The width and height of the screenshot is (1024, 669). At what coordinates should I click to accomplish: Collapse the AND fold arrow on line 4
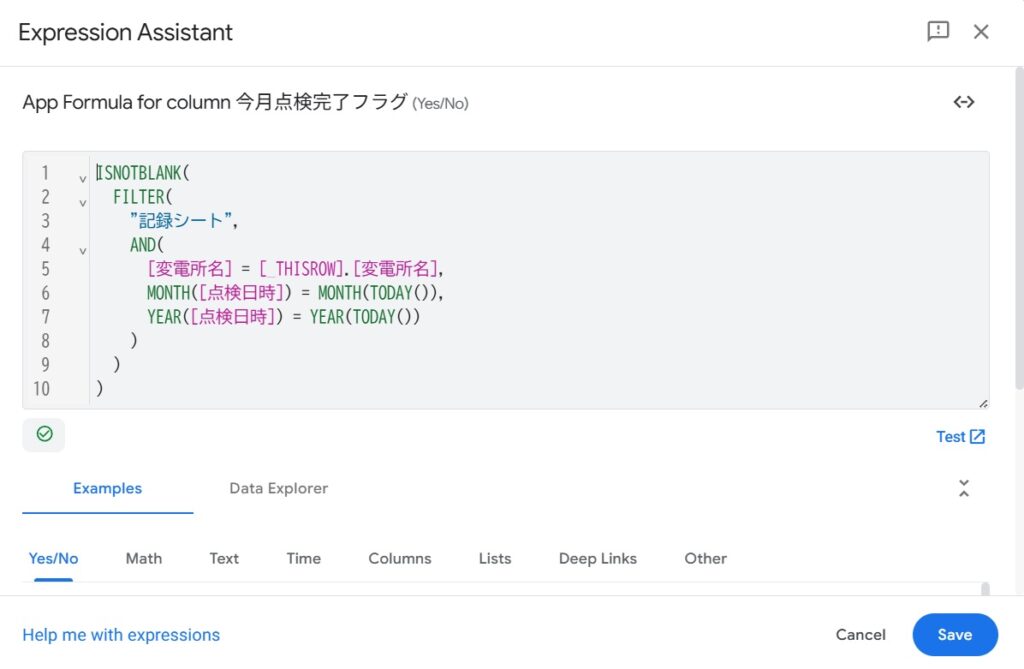(x=83, y=251)
